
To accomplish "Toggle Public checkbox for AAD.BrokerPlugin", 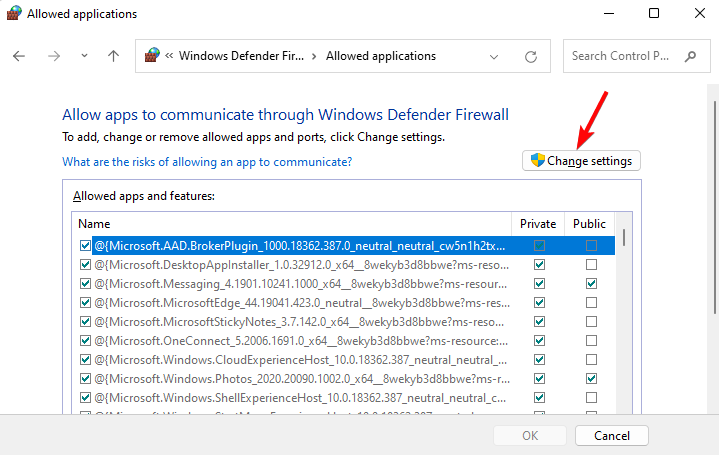I will point(592,245).
